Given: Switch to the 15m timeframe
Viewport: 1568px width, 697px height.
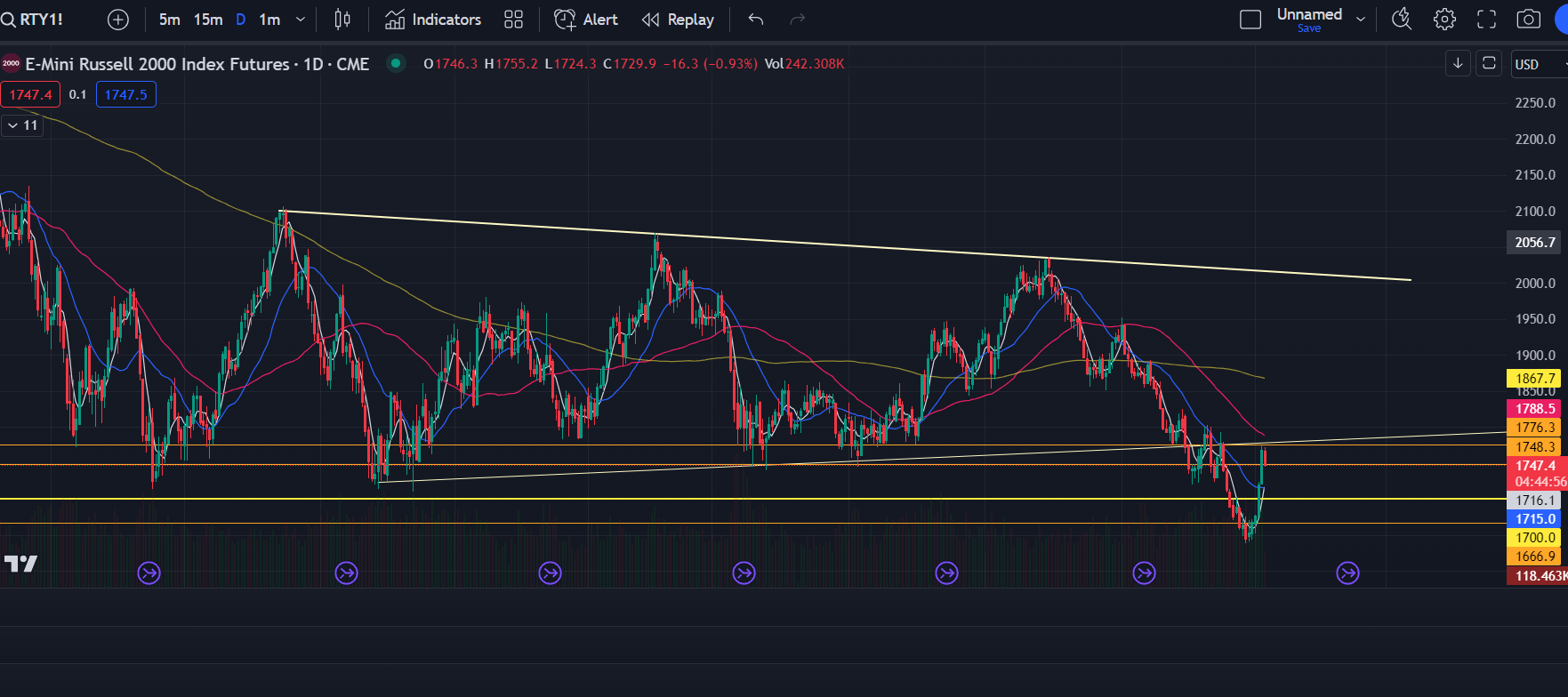Looking at the screenshot, I should [208, 20].
